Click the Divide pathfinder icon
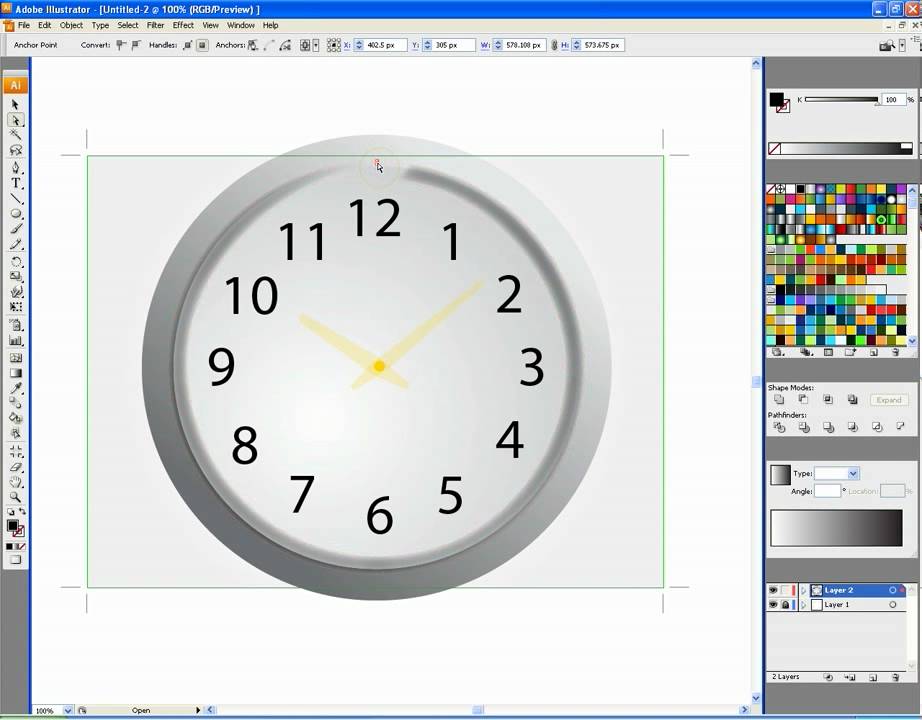Image resolution: width=922 pixels, height=720 pixels. click(x=779, y=427)
